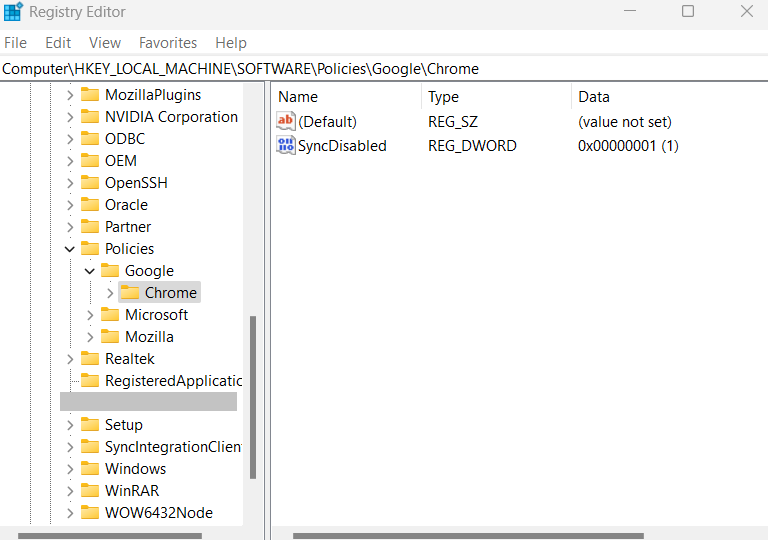Expand the OEM key
The width and height of the screenshot is (768, 540).
click(70, 161)
